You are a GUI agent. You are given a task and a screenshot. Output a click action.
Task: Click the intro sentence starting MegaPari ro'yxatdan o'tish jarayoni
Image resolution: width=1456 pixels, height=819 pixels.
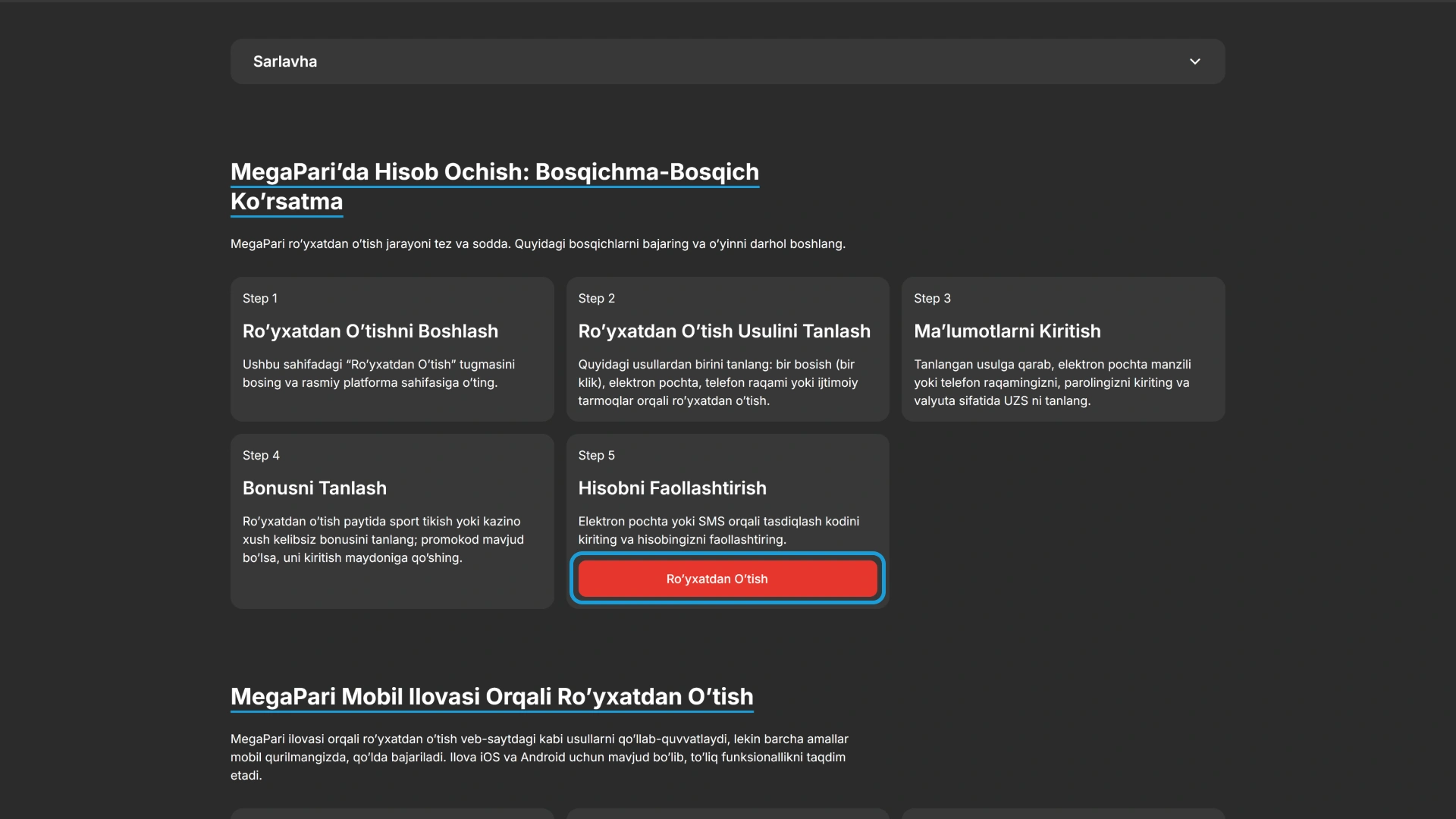point(538,244)
